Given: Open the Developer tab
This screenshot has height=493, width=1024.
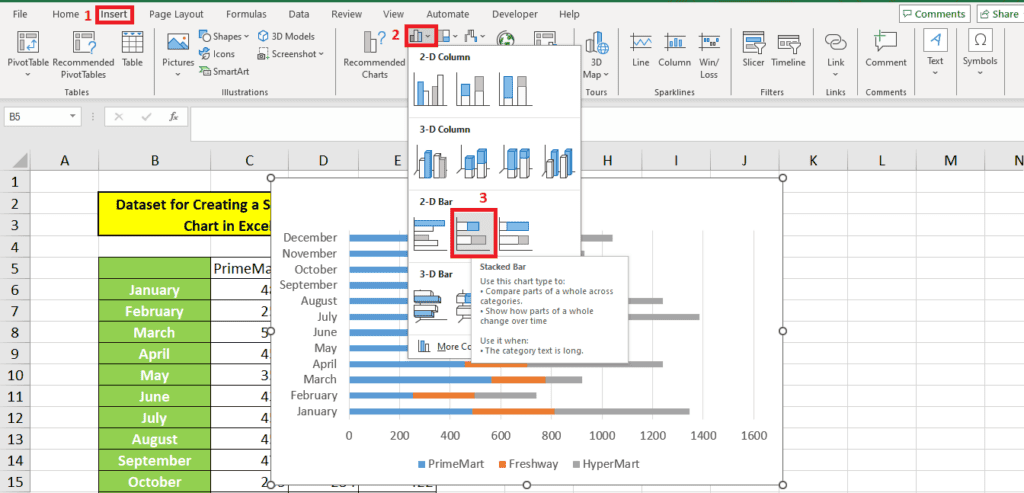Looking at the screenshot, I should click(x=515, y=14).
